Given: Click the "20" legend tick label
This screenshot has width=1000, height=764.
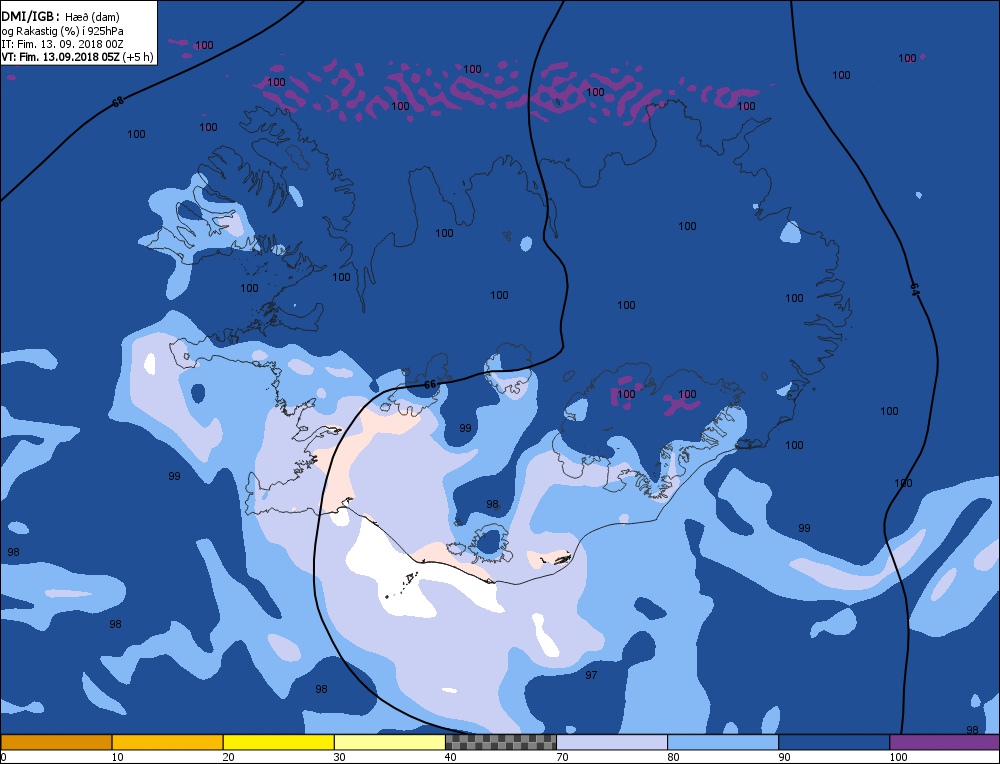Looking at the screenshot, I should pyautogui.click(x=228, y=757).
